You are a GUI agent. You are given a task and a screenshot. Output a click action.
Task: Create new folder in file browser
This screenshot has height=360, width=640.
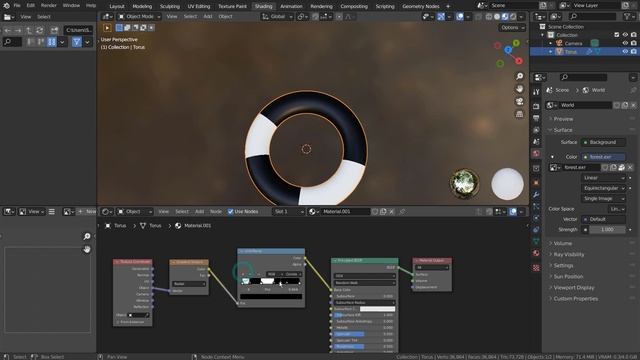(x=54, y=30)
